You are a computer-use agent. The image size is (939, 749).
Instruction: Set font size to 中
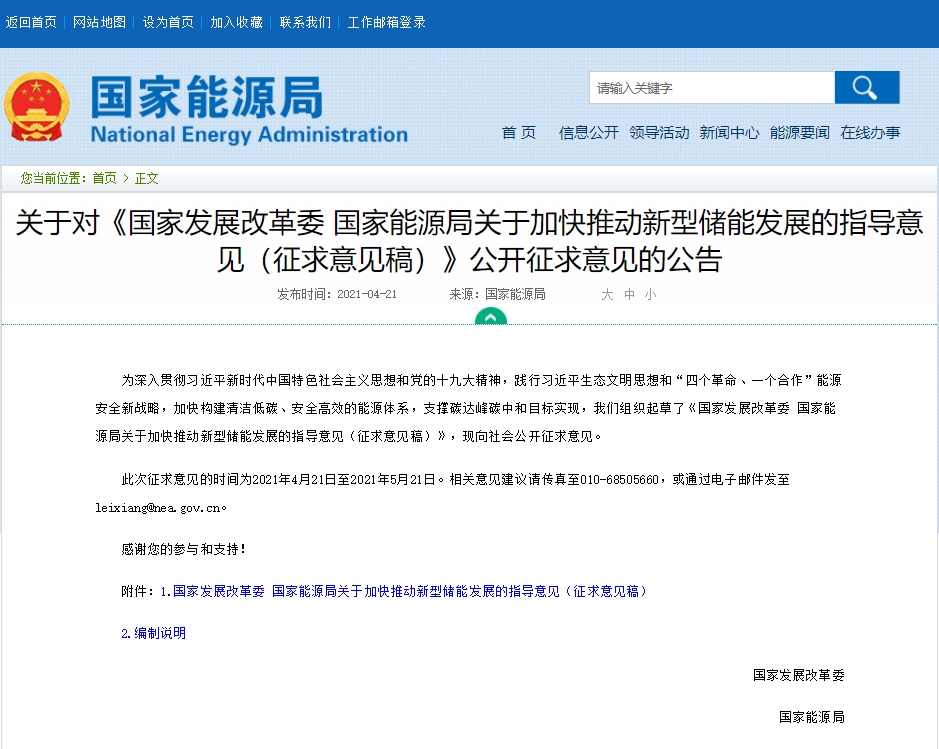coord(629,294)
